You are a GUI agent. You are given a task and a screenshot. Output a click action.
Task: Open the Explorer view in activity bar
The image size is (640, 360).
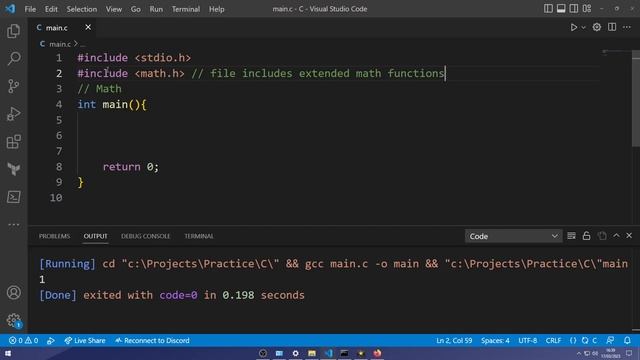(x=13, y=31)
